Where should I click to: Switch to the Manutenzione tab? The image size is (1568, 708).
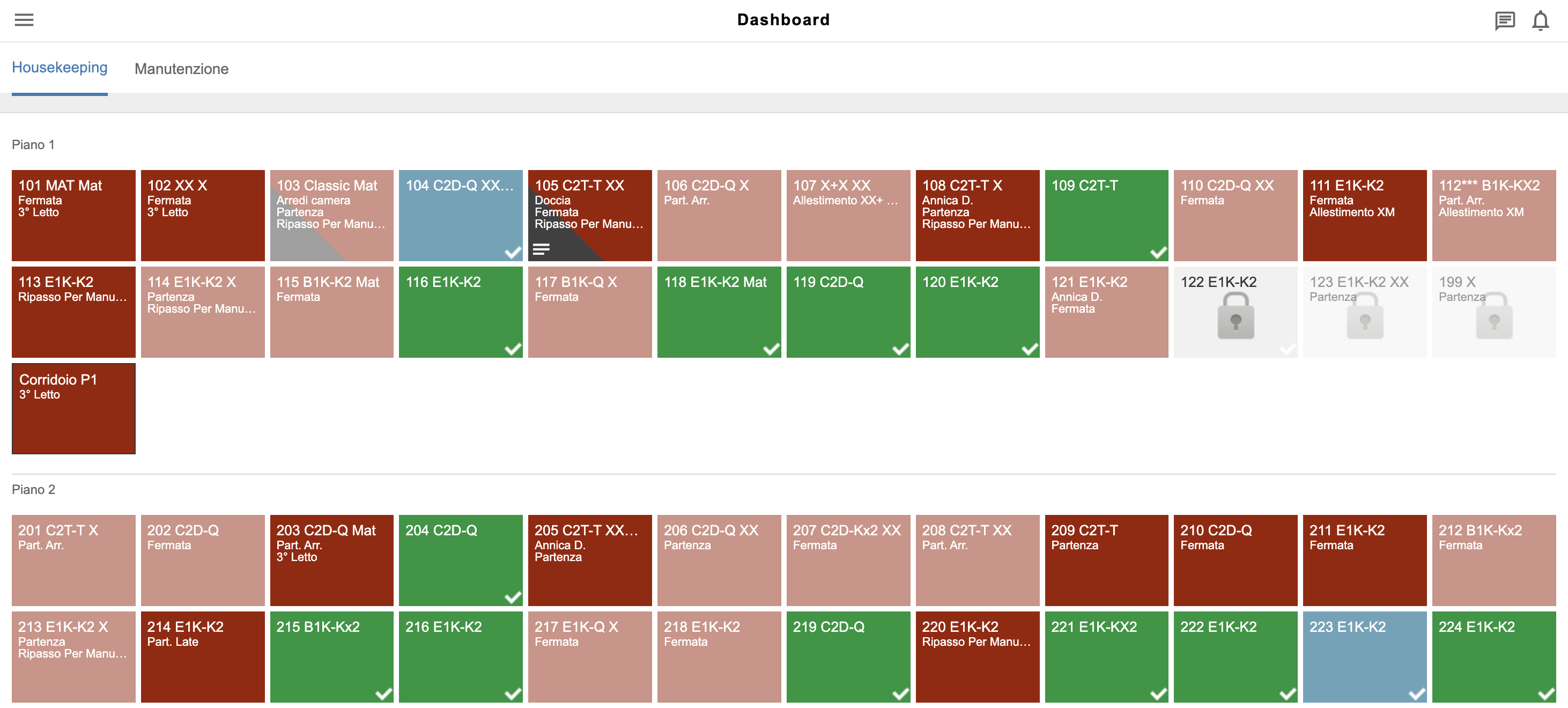tap(181, 68)
